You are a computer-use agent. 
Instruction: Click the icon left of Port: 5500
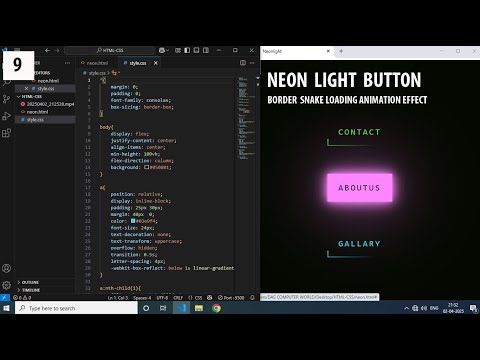[x=210, y=298]
